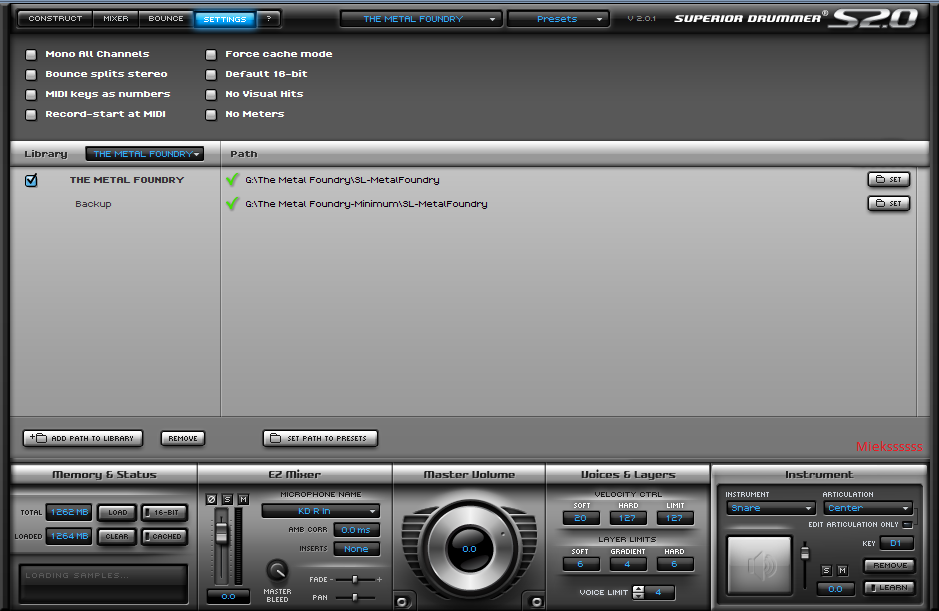Toggle Edit Articulation Only
This screenshot has width=939, height=611.
click(x=907, y=525)
